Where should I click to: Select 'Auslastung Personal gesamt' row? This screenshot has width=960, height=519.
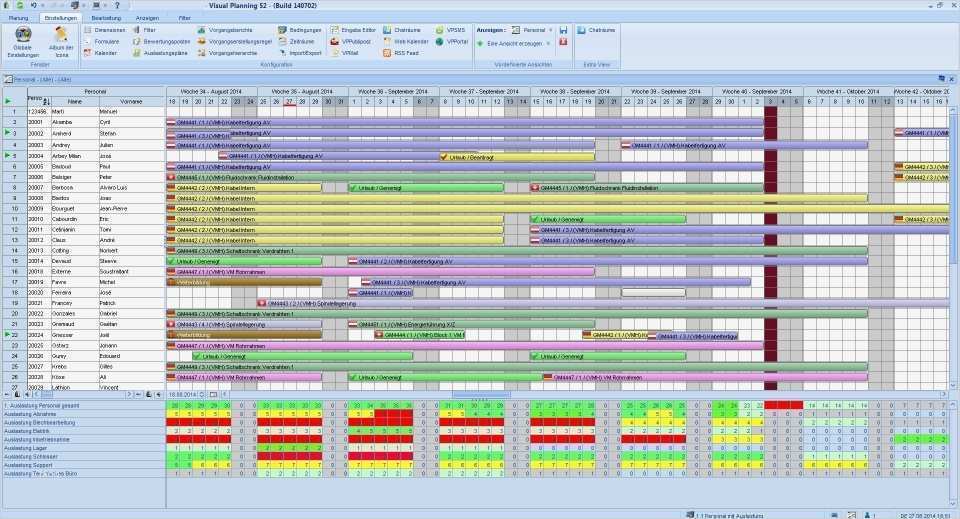click(x=83, y=406)
